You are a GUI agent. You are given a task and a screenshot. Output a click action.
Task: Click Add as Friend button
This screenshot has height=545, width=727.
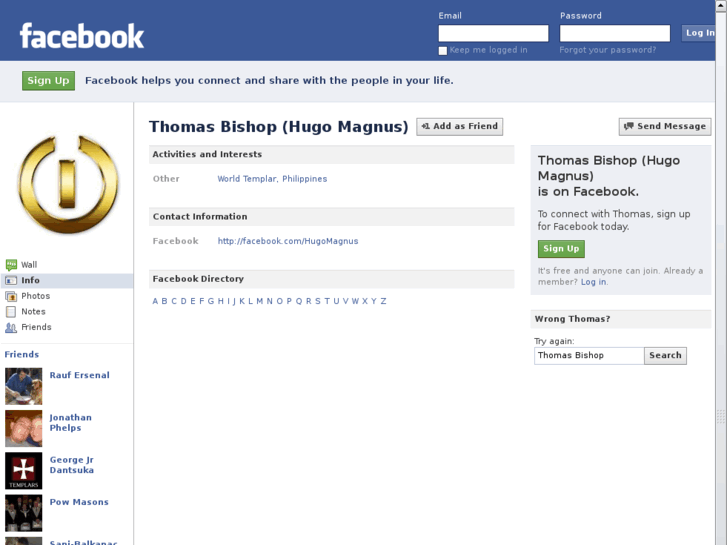click(x=459, y=126)
